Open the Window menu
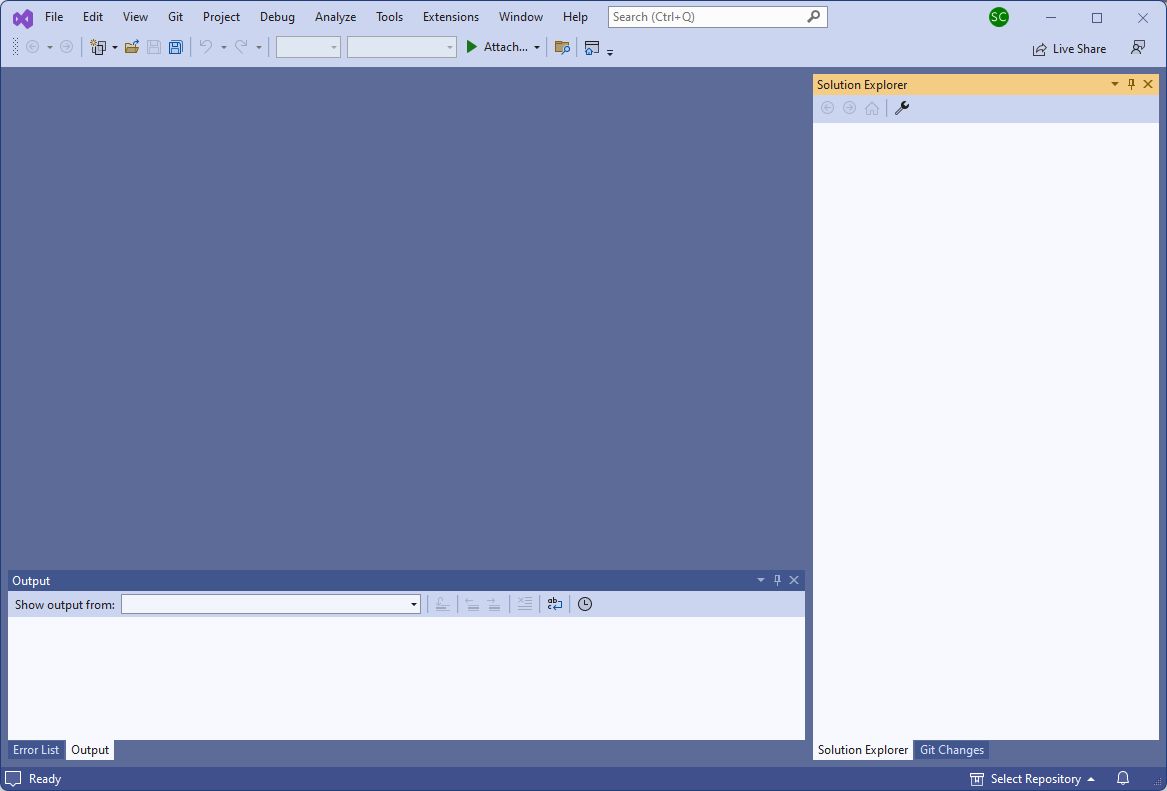1167x791 pixels. click(x=521, y=16)
